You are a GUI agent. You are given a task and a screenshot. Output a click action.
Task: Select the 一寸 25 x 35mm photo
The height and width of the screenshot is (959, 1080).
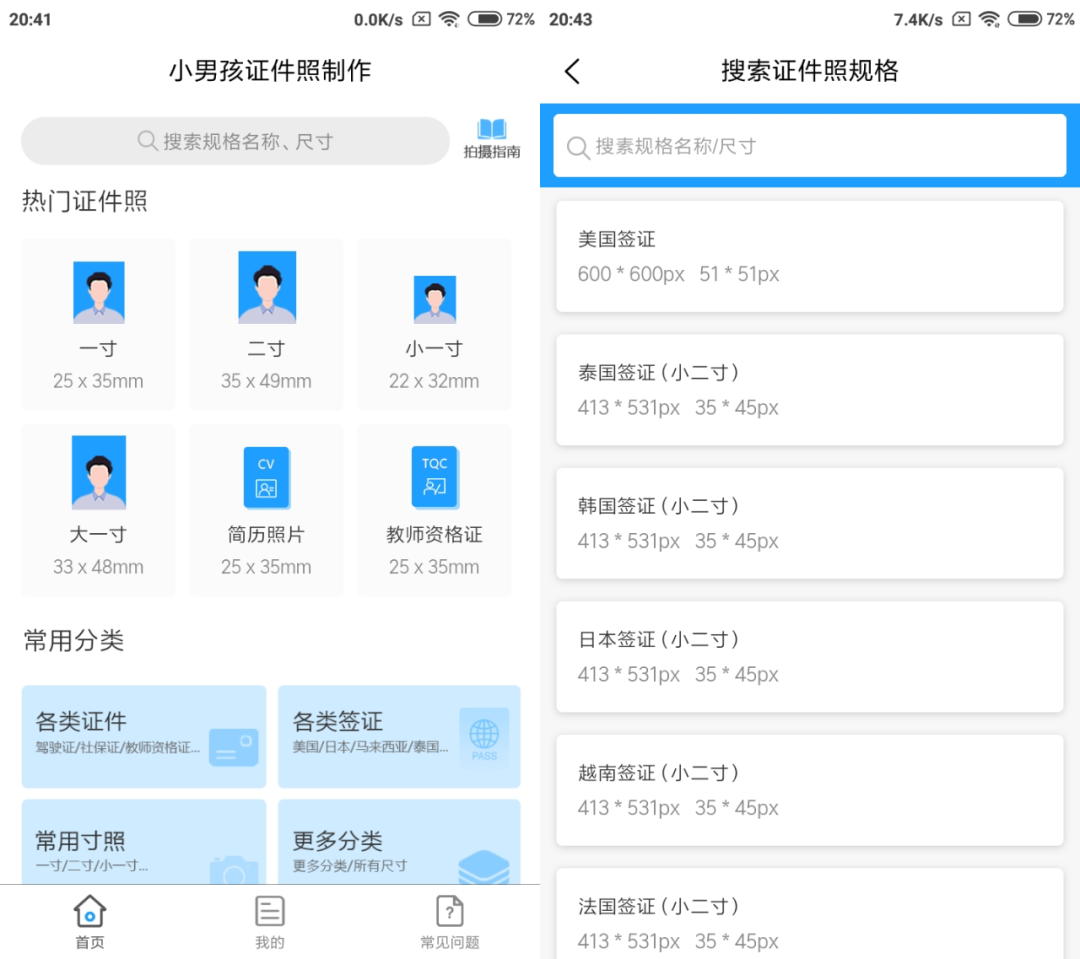pos(98,324)
